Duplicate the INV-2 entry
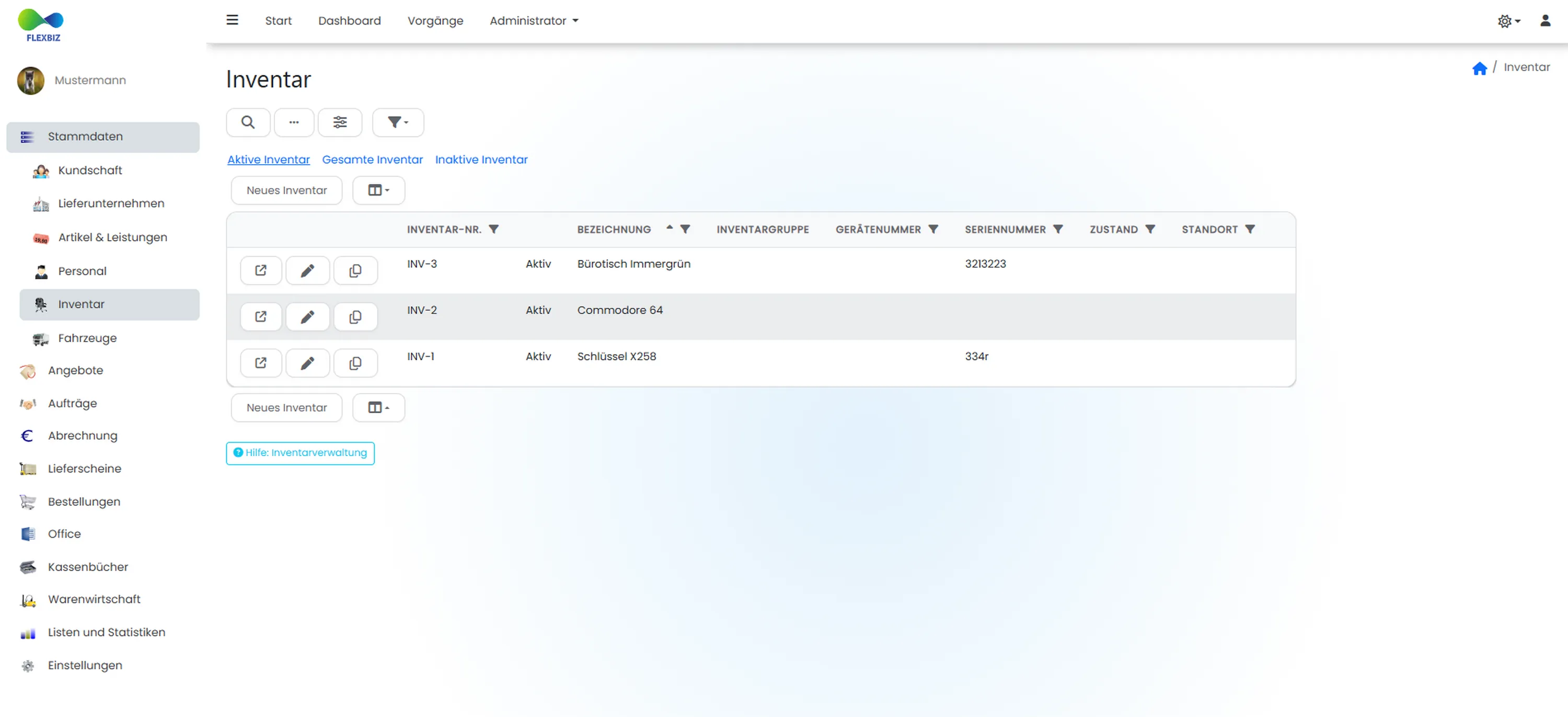This screenshot has height=717, width=1568. [355, 317]
